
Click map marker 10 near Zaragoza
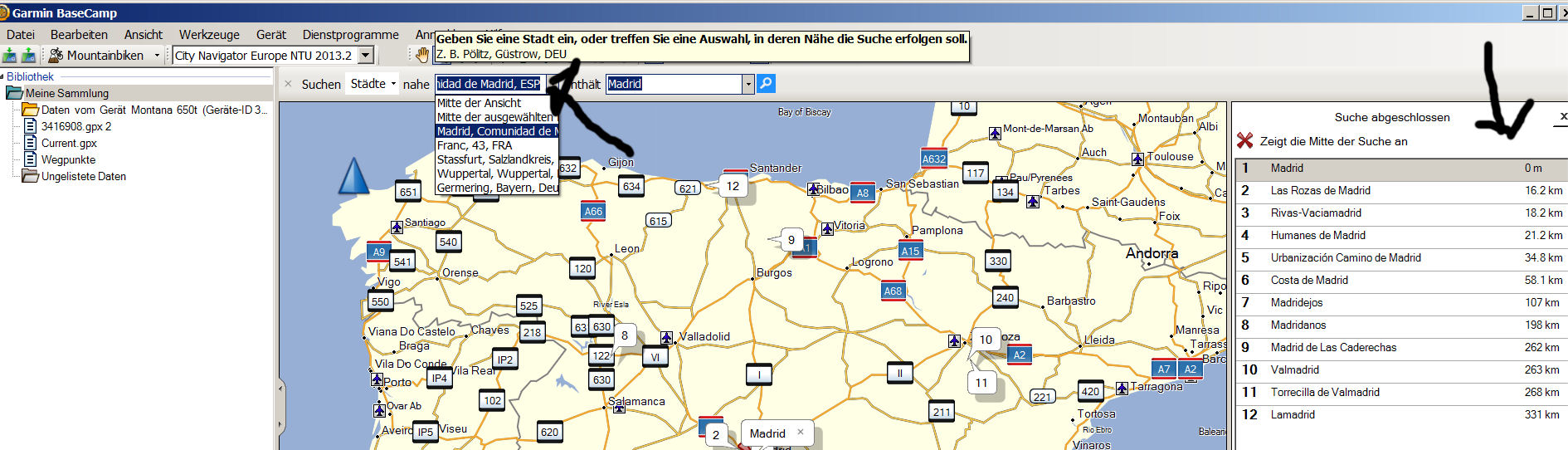tap(986, 340)
